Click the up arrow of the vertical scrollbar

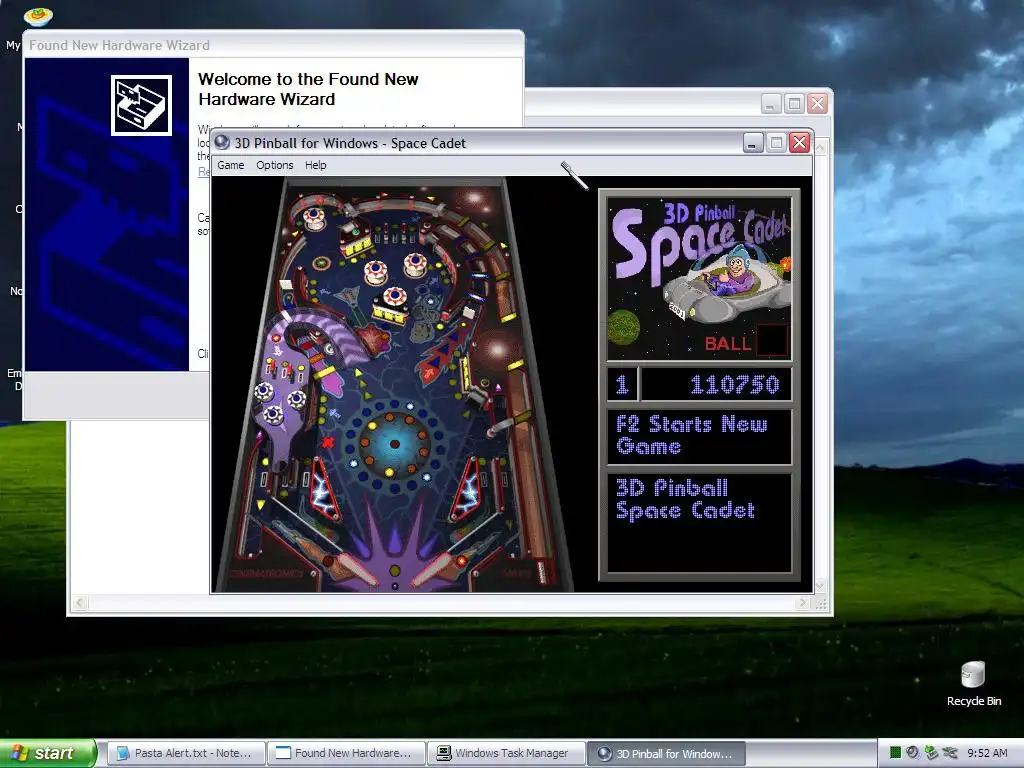[820, 148]
